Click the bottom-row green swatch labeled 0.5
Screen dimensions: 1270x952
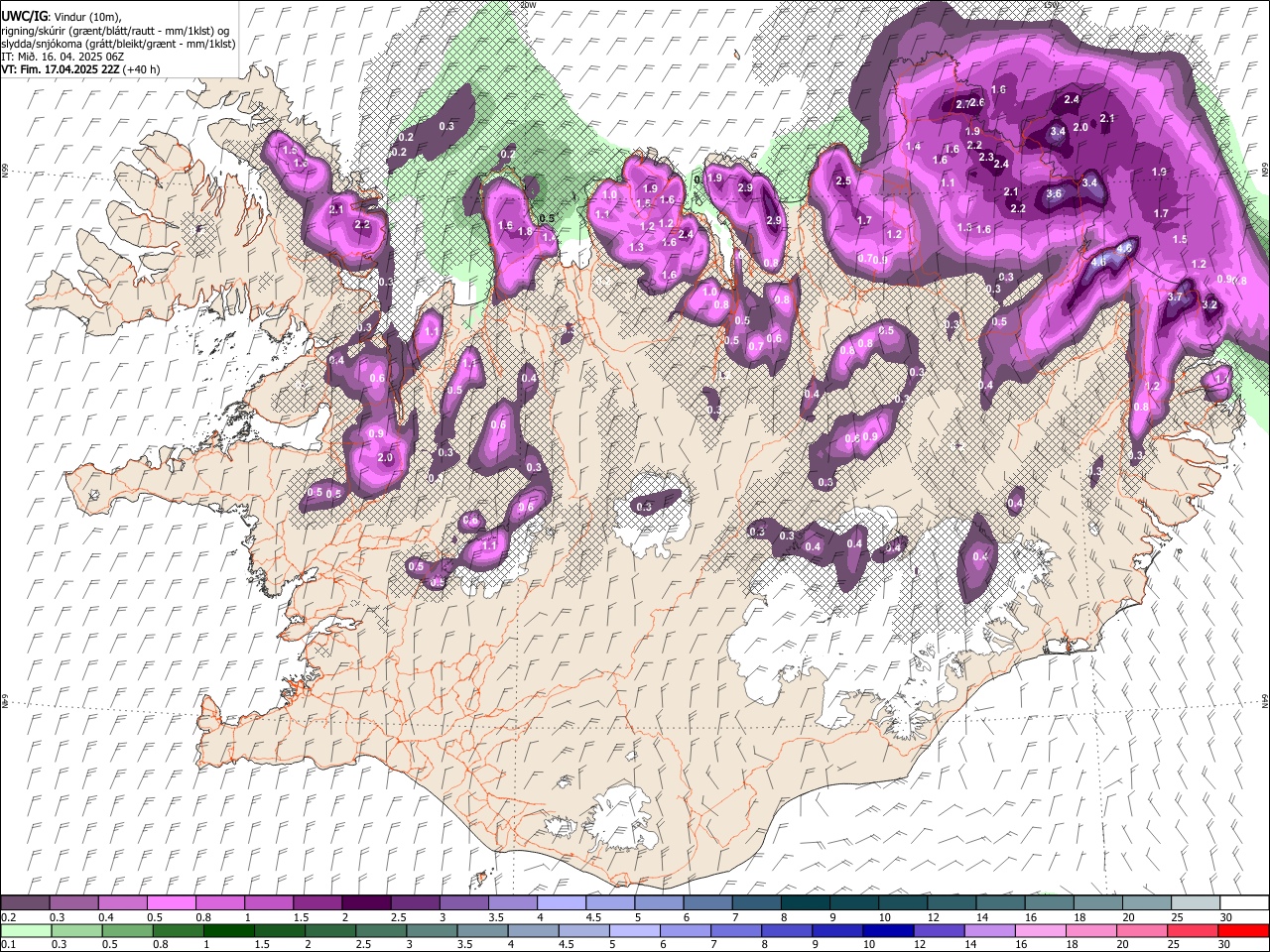pos(127,930)
